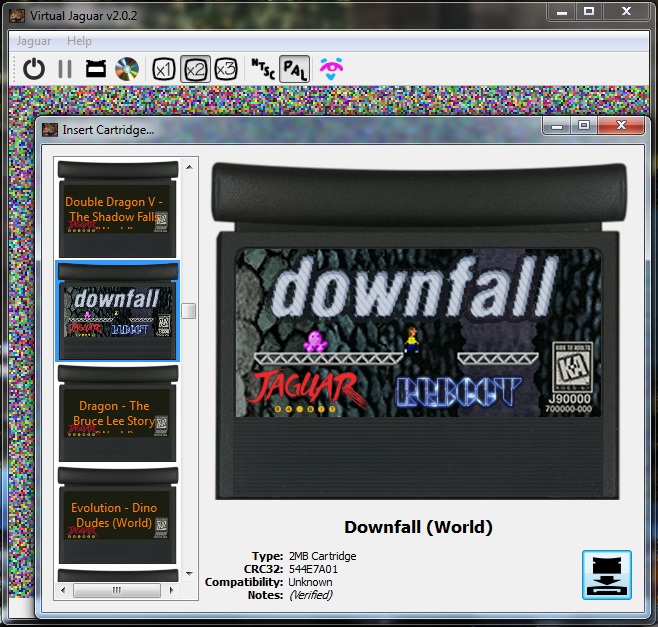Close the Virtual Jaguar v2.0.2 window
658x627 pixels.
(x=627, y=11)
